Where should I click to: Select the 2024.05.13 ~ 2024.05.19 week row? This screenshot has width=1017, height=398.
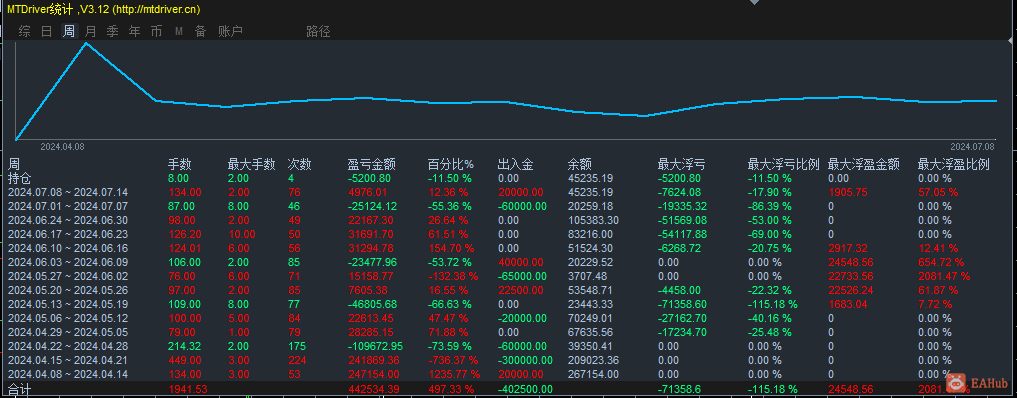point(509,304)
